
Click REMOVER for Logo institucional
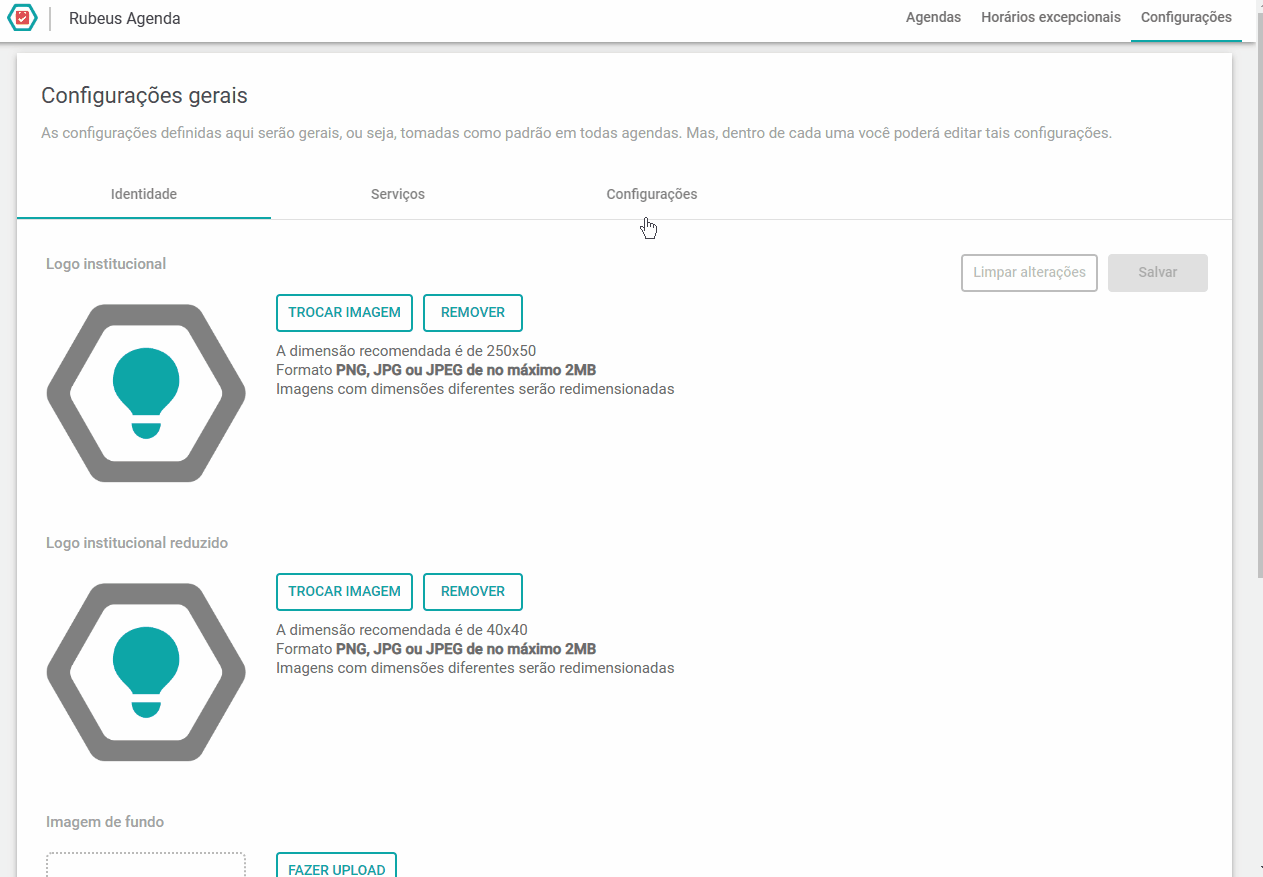[473, 312]
